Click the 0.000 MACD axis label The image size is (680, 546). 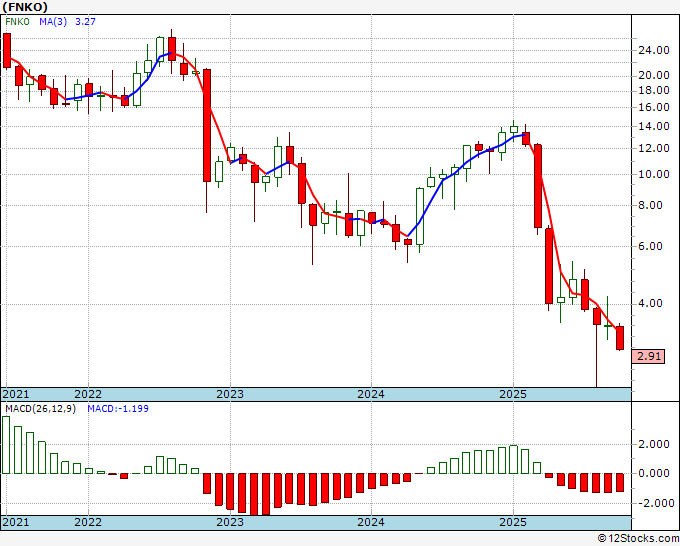tap(654, 474)
